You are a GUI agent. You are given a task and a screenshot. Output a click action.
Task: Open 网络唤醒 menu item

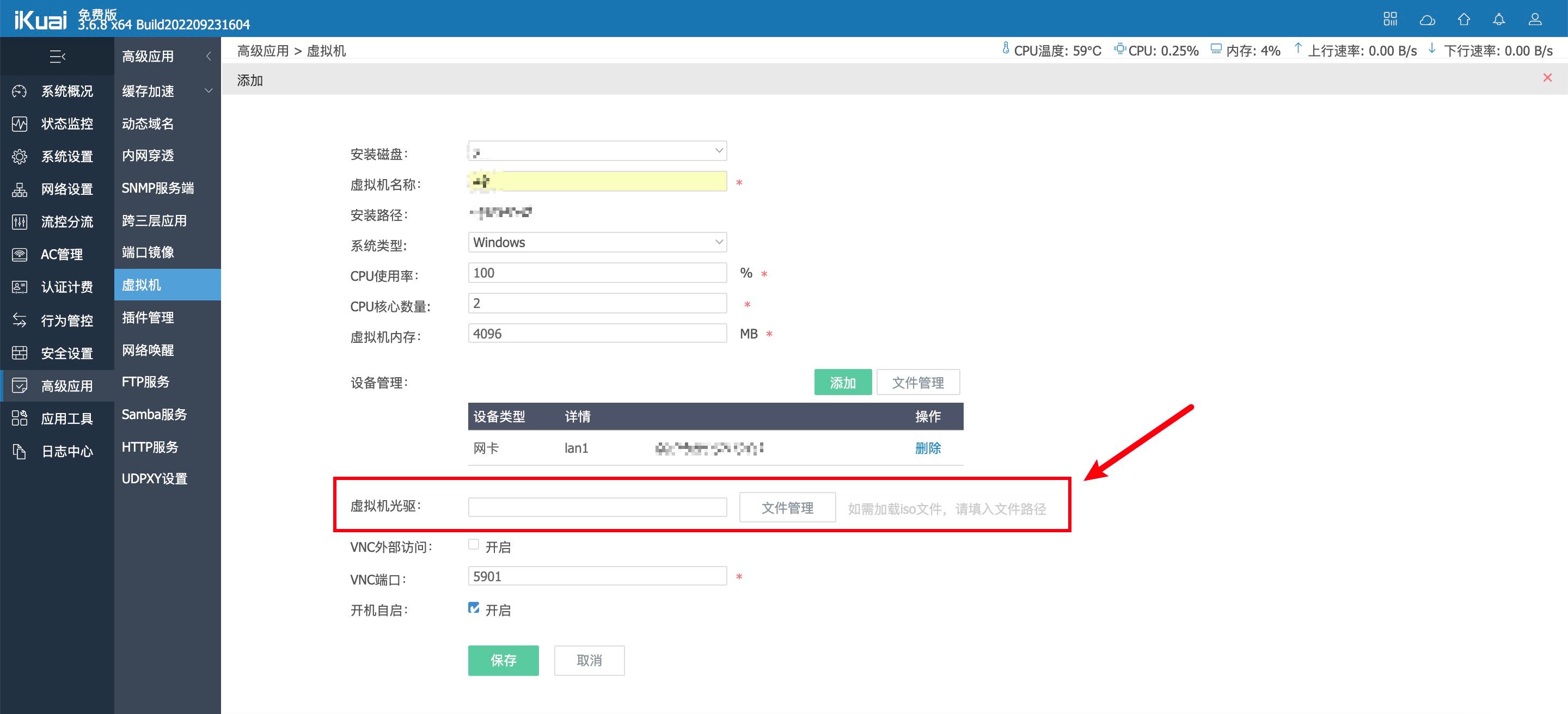pos(148,350)
